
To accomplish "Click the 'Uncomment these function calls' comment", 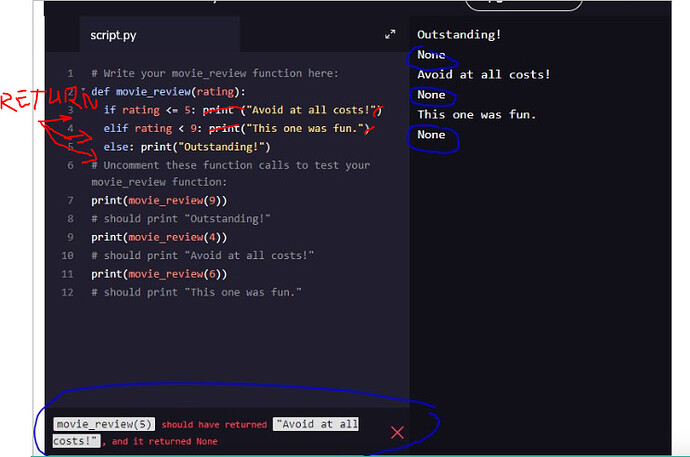I will (231, 173).
